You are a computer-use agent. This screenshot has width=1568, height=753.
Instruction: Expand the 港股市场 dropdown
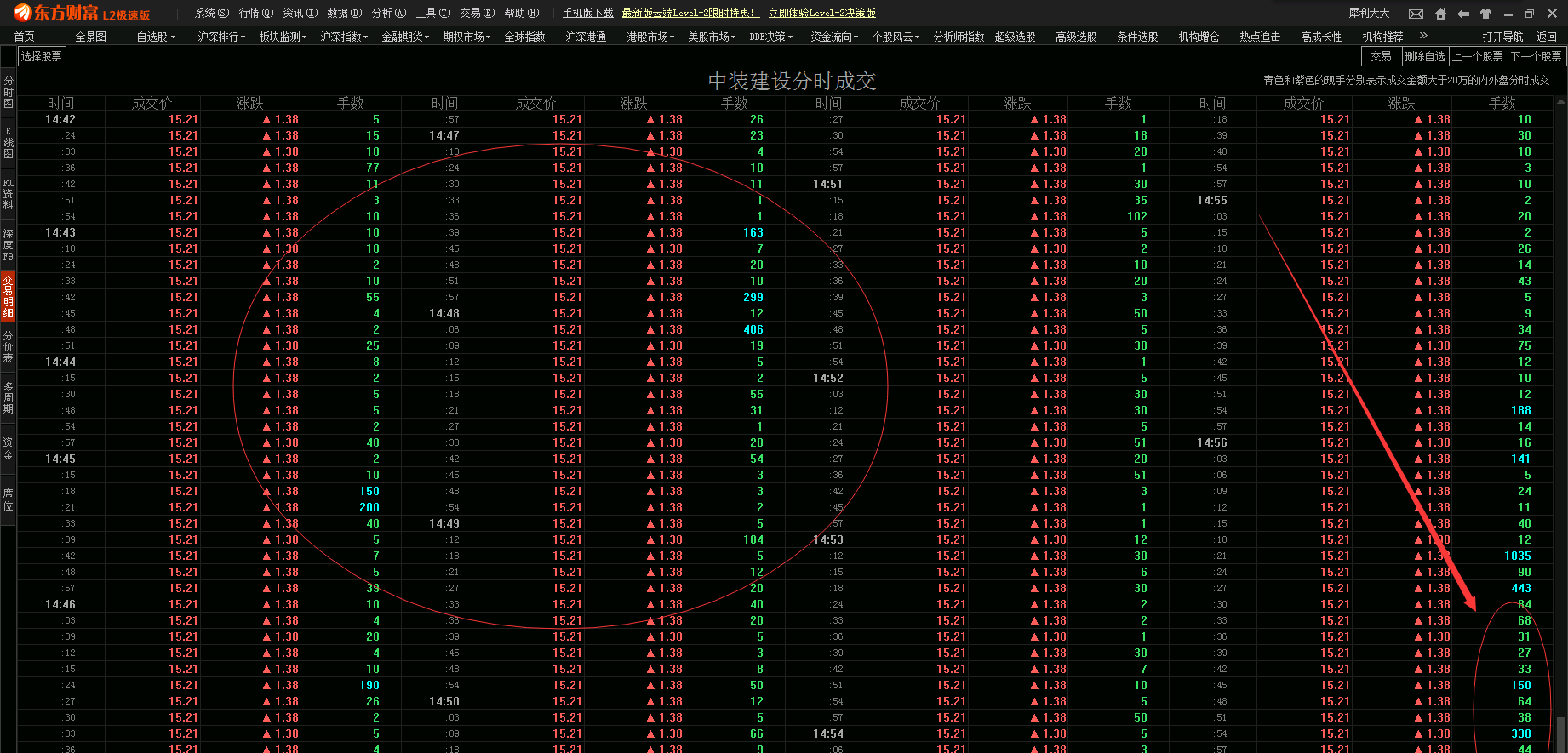pos(650,37)
